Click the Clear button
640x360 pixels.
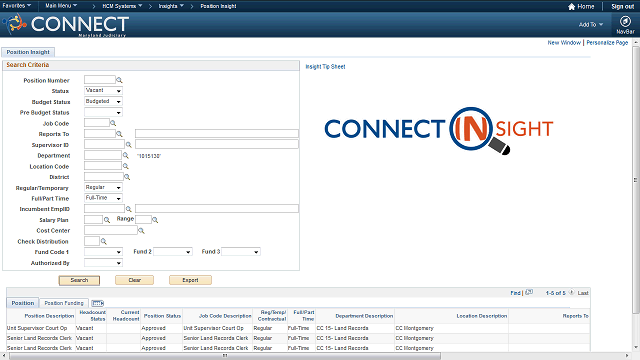(134, 280)
